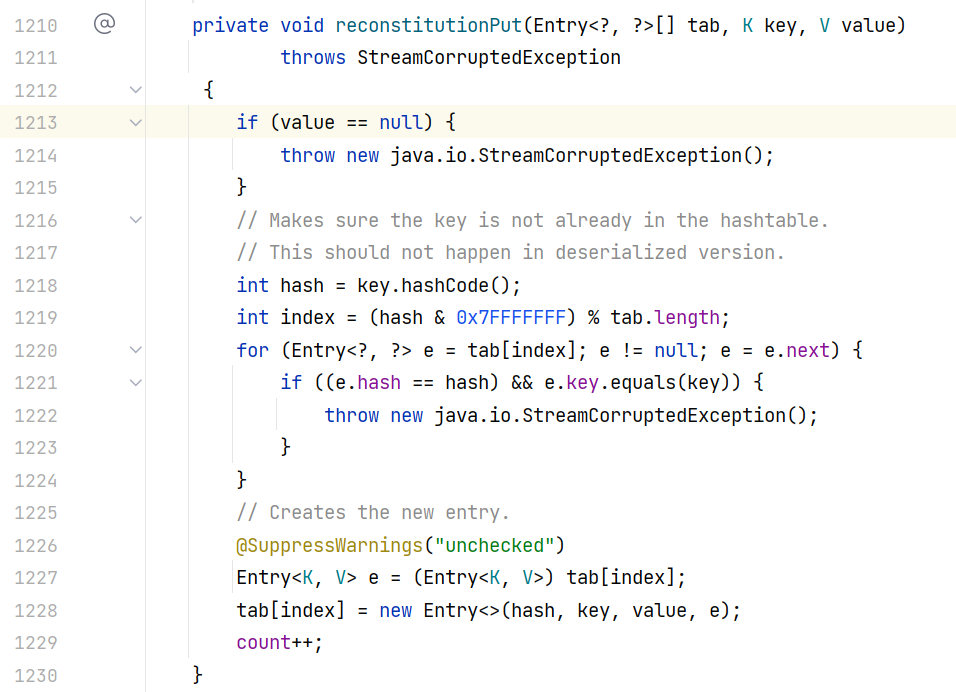Click line number 1225 in the gutter
The height and width of the screenshot is (692, 956).
36,512
